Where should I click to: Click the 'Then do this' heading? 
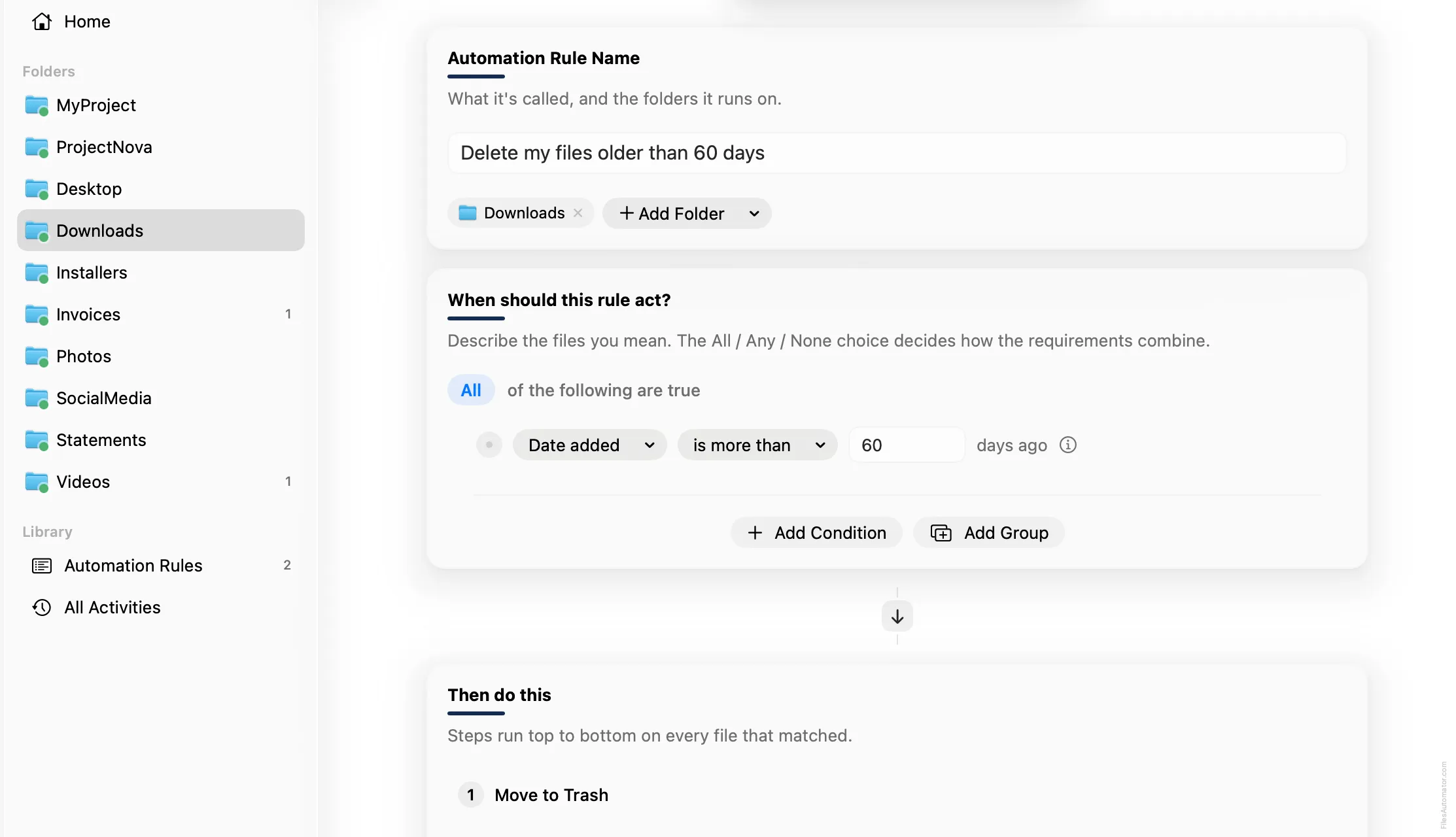point(500,695)
